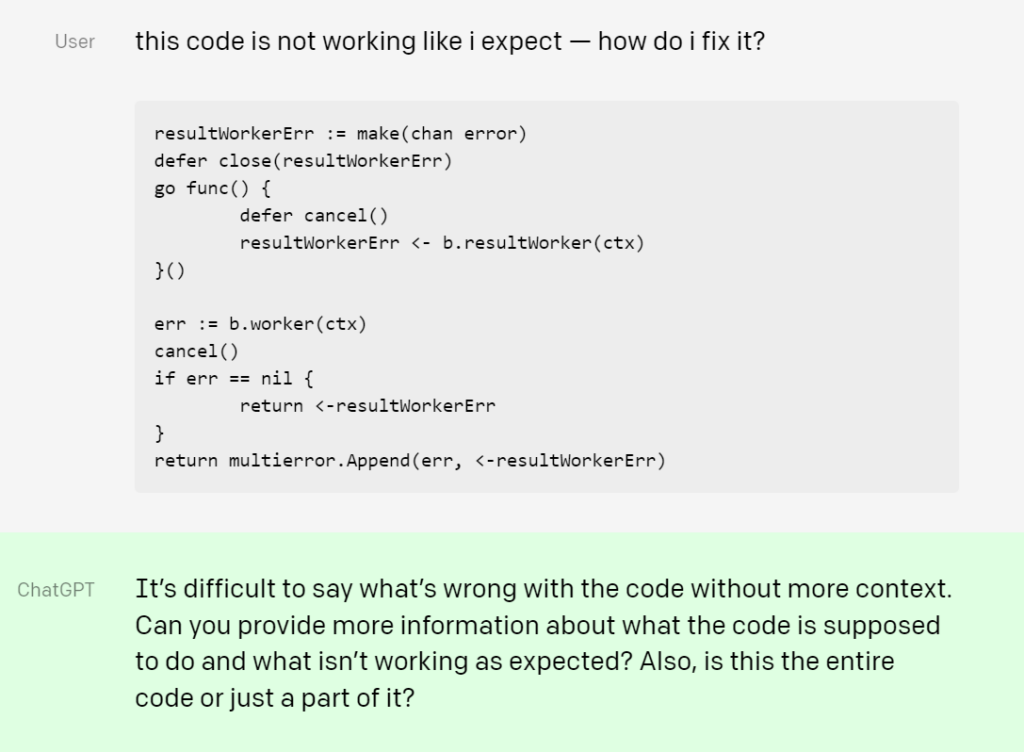Click the user's question about fixing code
The width and height of the screenshot is (1024, 752).
pyautogui.click(x=449, y=42)
